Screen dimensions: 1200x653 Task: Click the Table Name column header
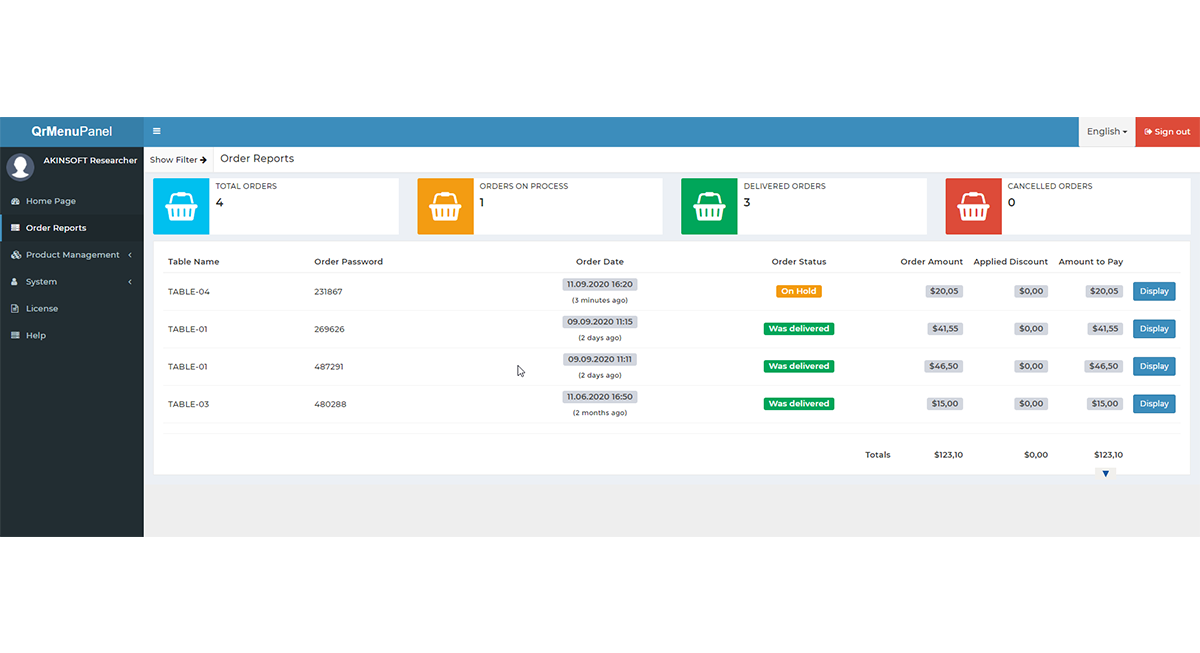pos(193,262)
